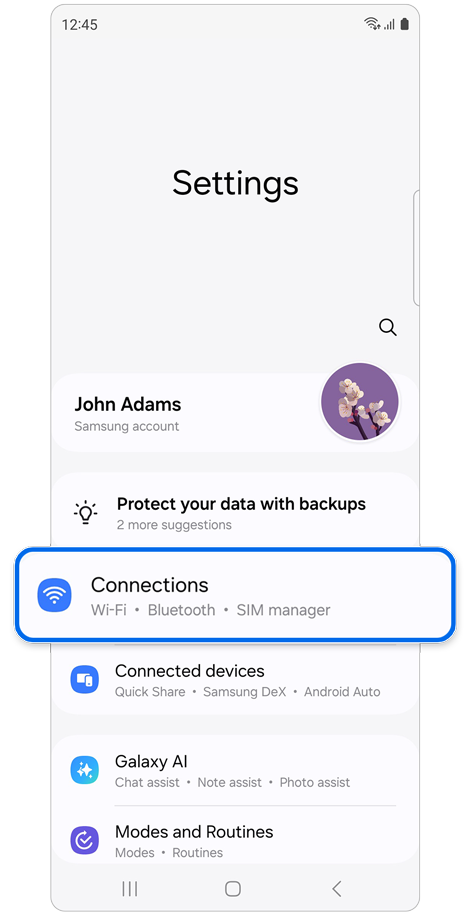
Task: Tap the lightbulb suggestions icon
Action: [x=86, y=512]
